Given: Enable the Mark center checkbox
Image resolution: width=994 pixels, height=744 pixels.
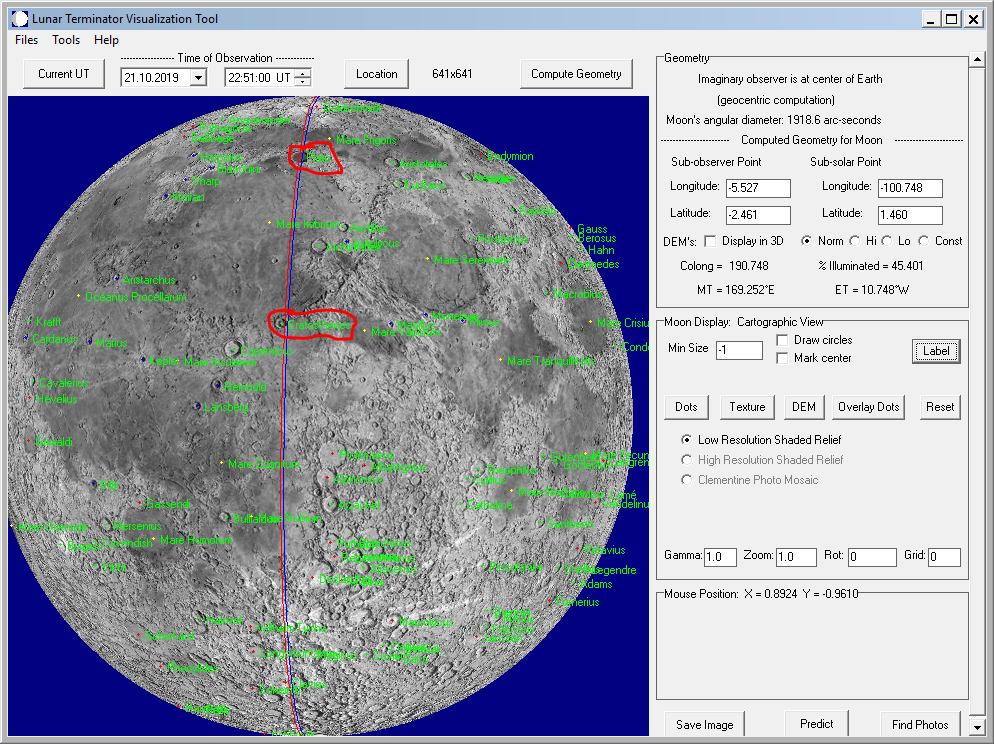Looking at the screenshot, I should point(783,356).
